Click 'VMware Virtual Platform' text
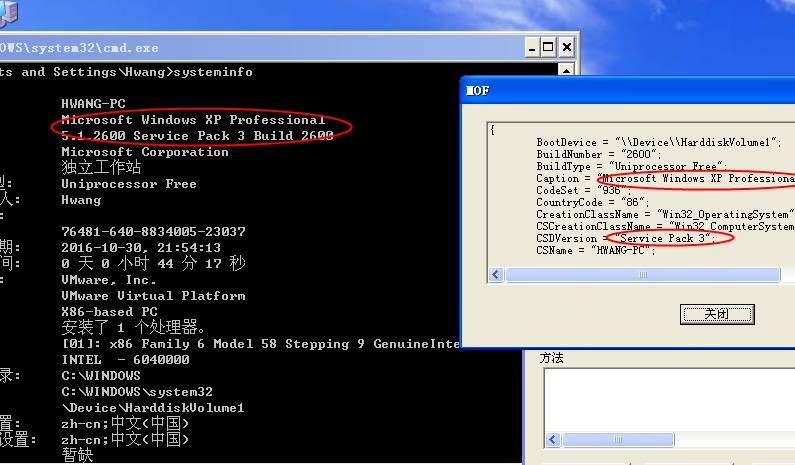The height and width of the screenshot is (465, 795). click(153, 296)
